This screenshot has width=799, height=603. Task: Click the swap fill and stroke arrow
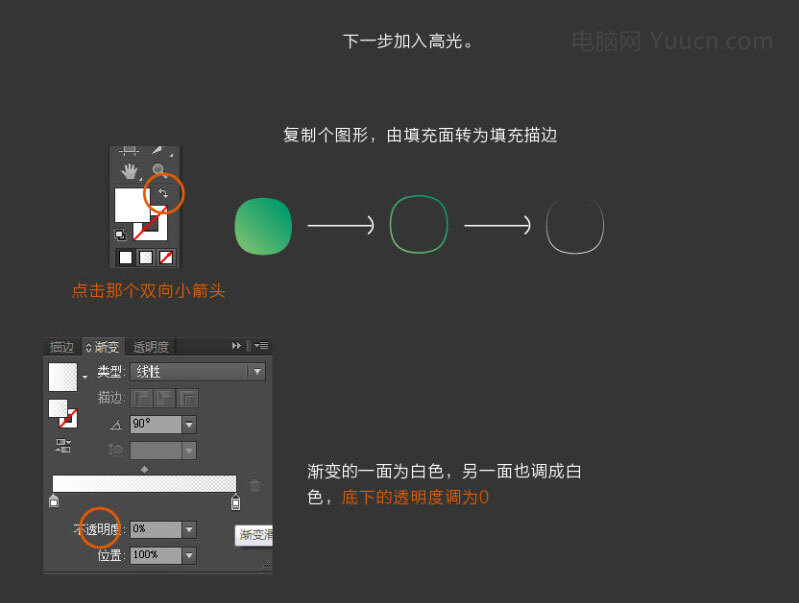coord(163,193)
